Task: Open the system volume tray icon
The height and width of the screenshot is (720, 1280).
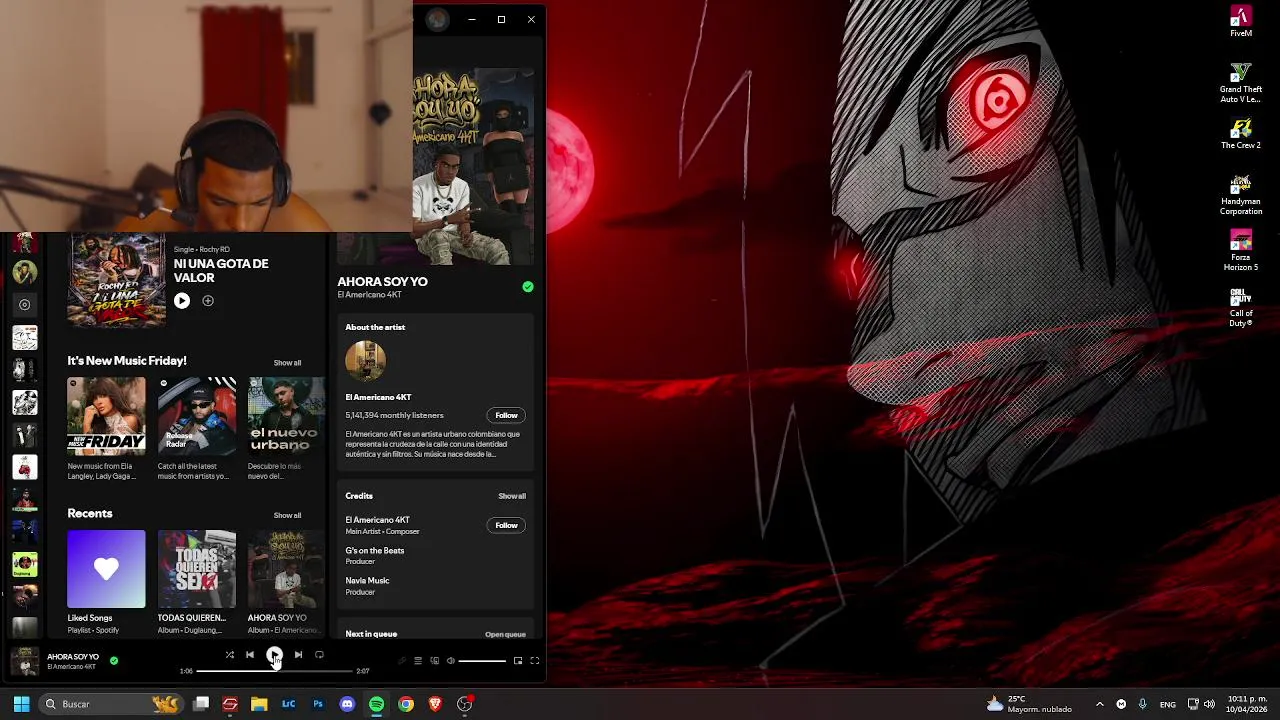Action: click(1209, 704)
